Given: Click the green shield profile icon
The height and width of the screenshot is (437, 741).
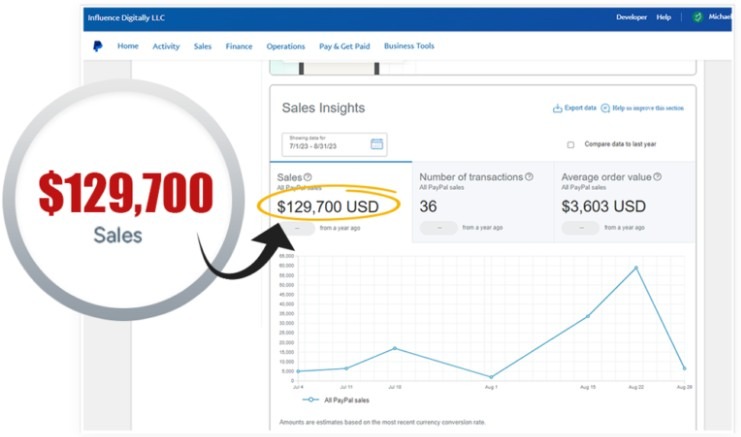Looking at the screenshot, I should click(697, 17).
